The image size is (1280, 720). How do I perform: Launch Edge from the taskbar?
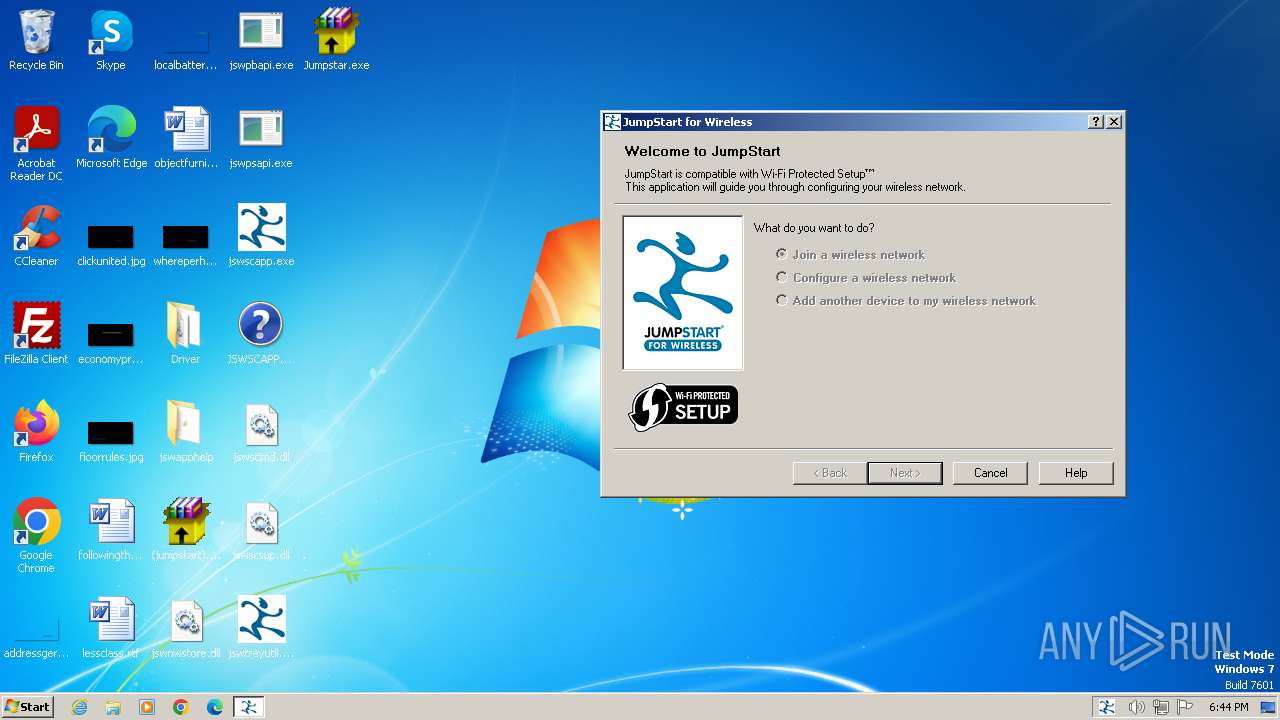[215, 707]
